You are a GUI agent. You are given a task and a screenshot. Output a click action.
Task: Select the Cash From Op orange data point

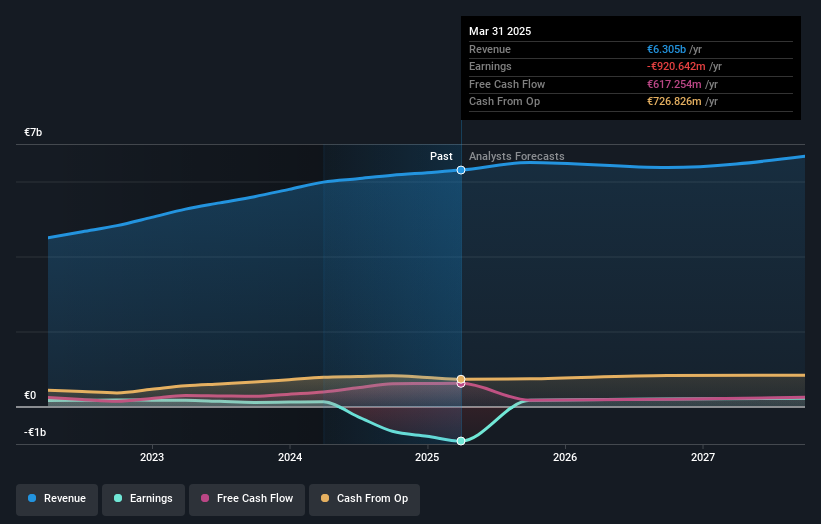(461, 379)
